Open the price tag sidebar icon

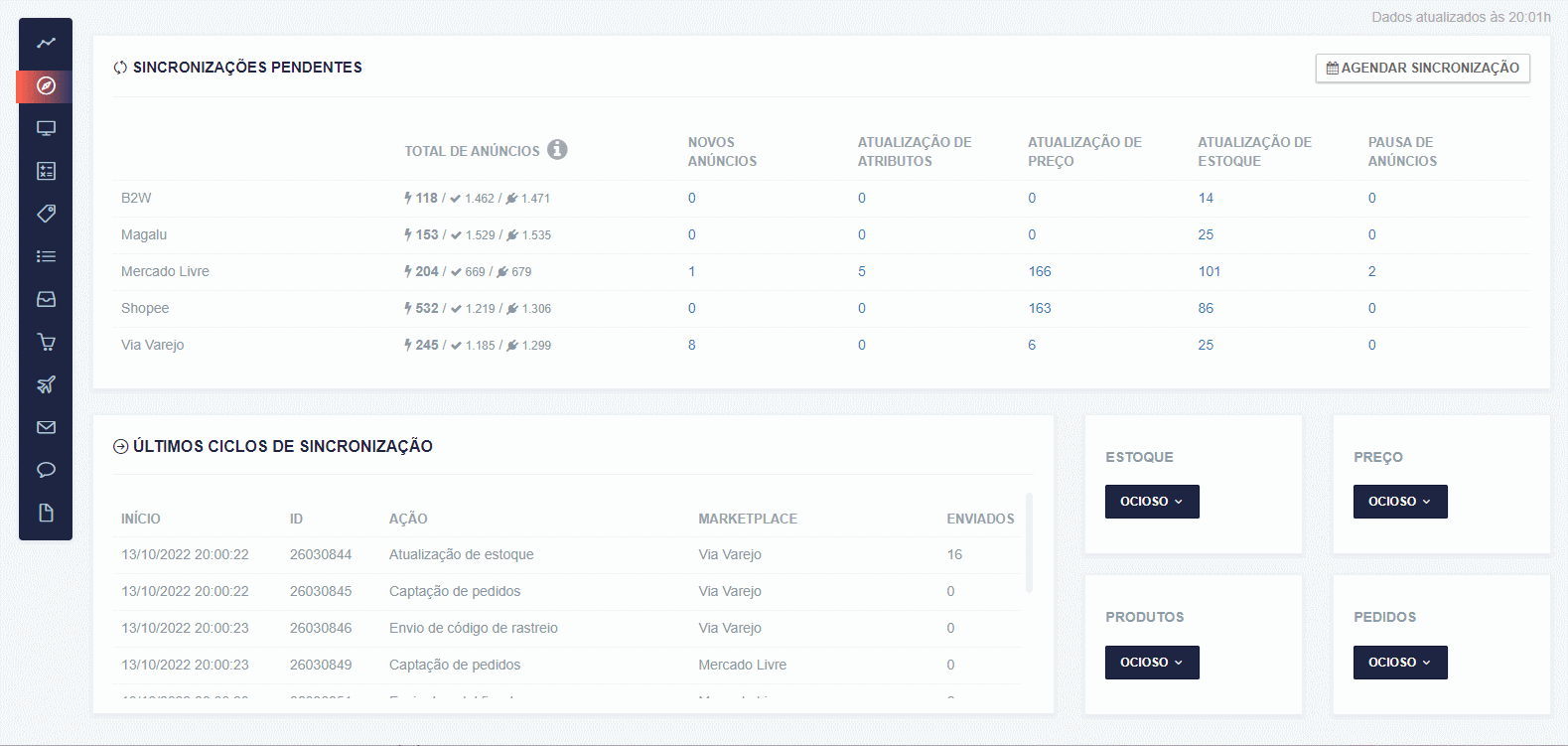pos(46,214)
